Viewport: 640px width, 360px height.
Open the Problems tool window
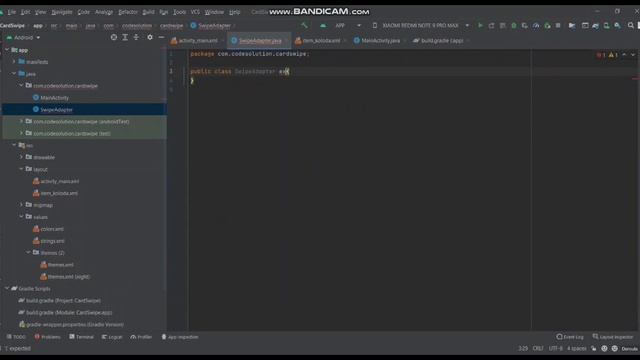[47, 337]
